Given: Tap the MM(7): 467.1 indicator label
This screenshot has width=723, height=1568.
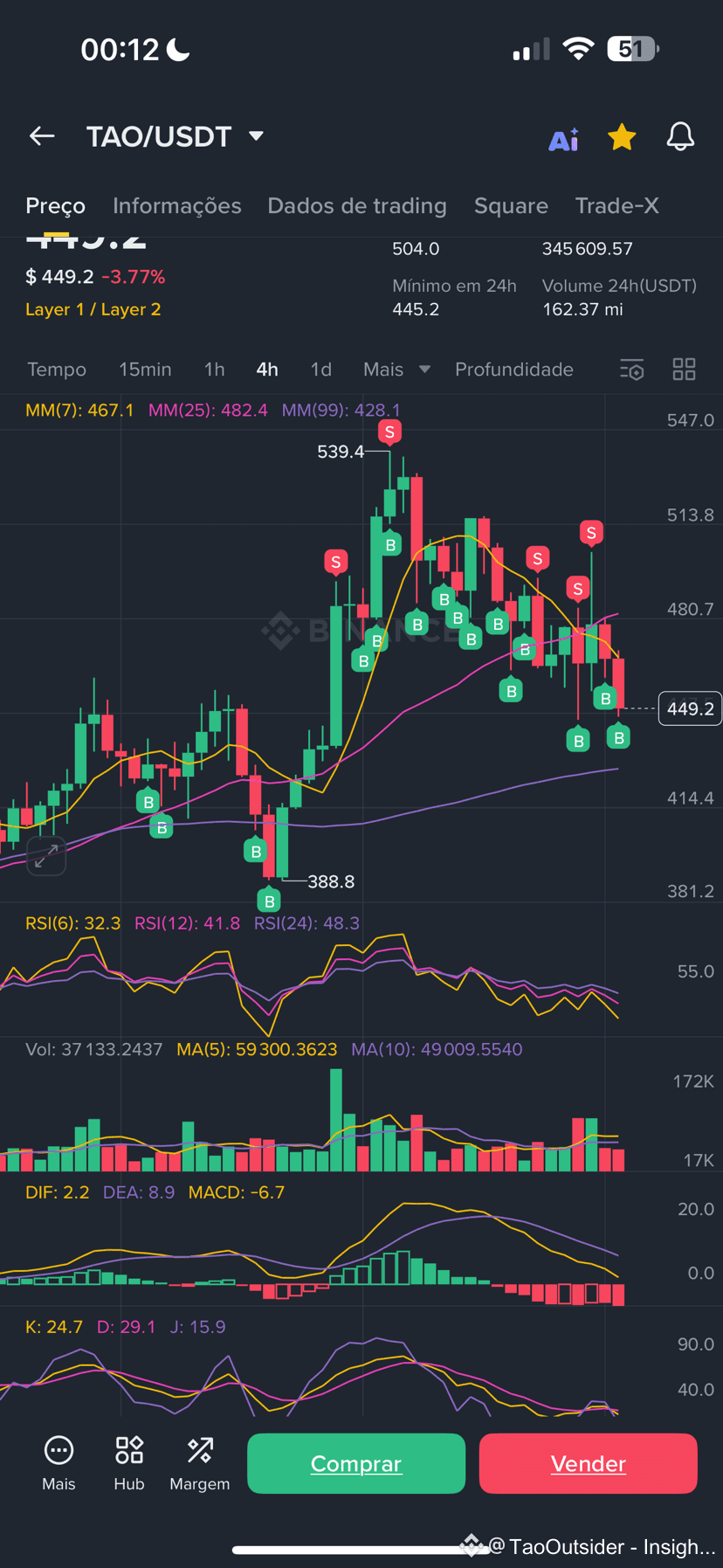Looking at the screenshot, I should click(79, 410).
